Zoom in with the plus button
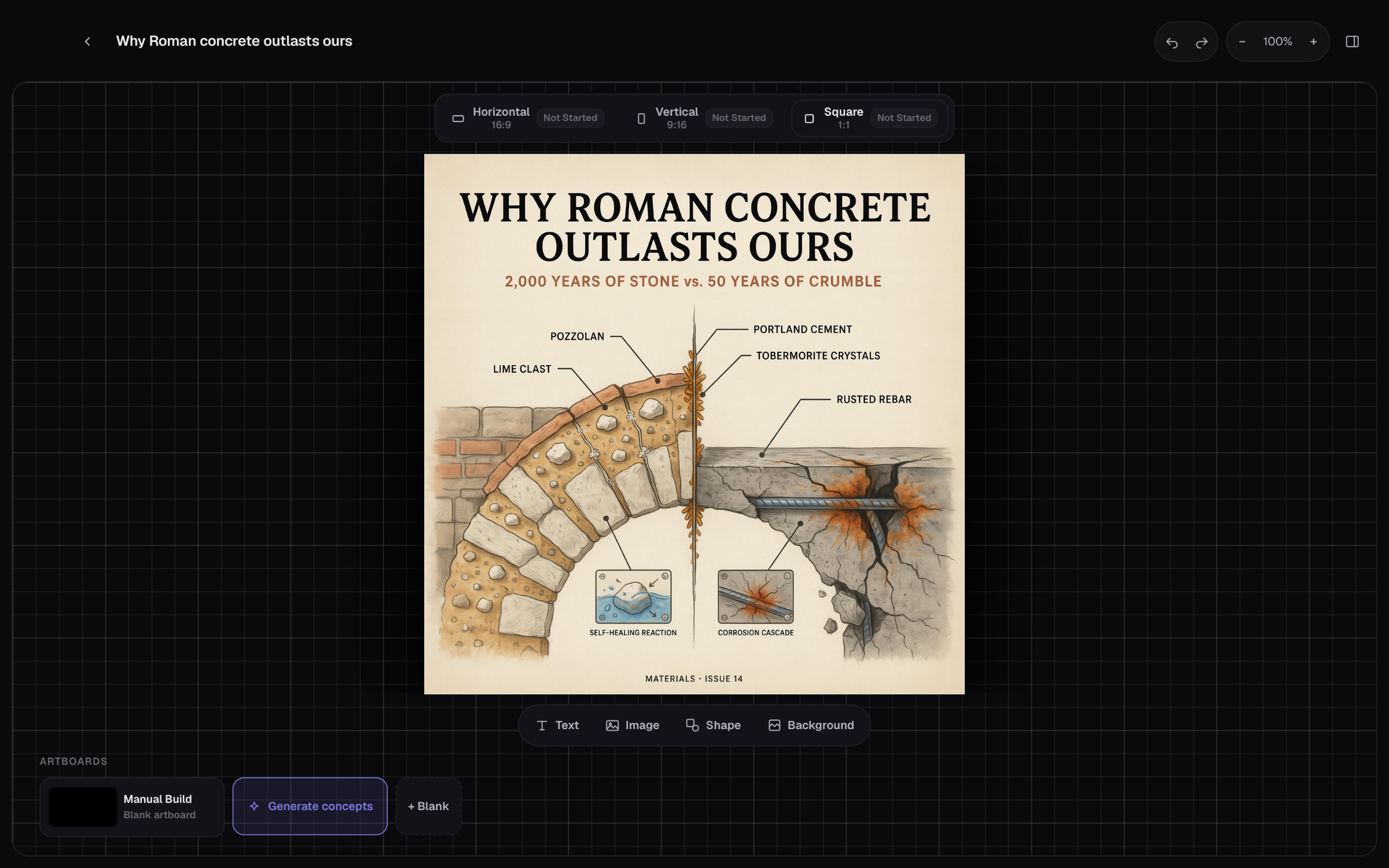The width and height of the screenshot is (1389, 868). (1314, 42)
